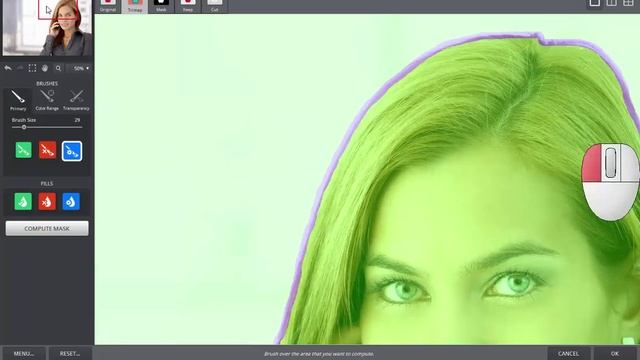Click the Brush Size value 29
The height and width of the screenshot is (360, 640).
coord(77,120)
